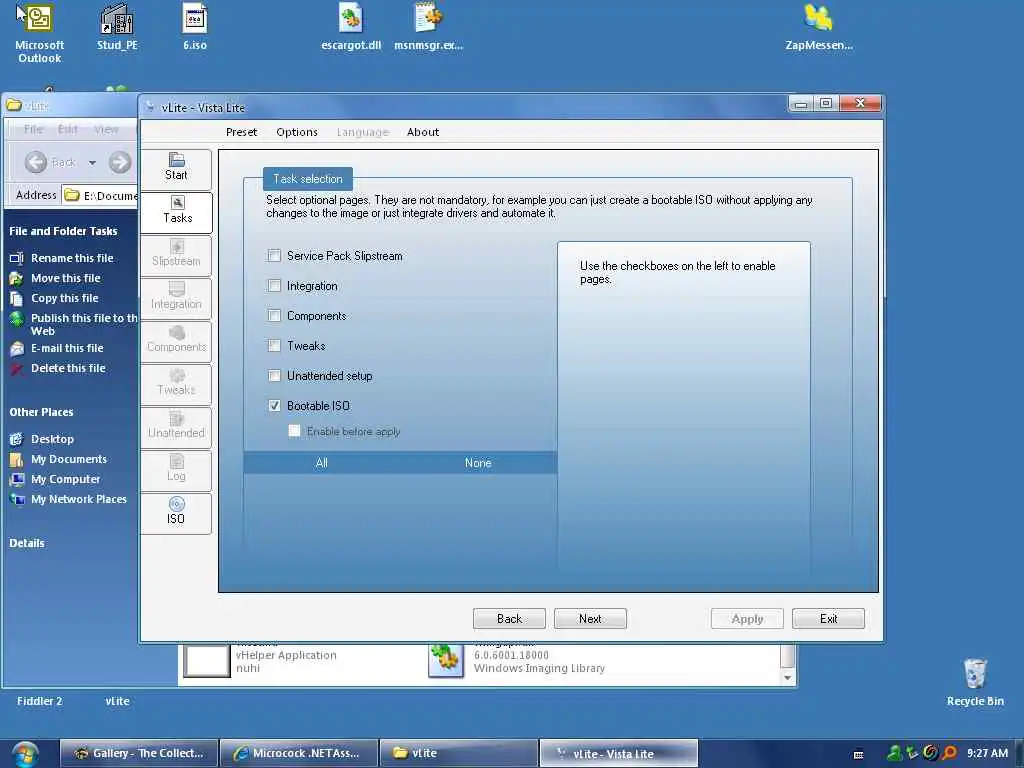Click the Back button in vLite
This screenshot has width=1024, height=768.
[x=509, y=618]
